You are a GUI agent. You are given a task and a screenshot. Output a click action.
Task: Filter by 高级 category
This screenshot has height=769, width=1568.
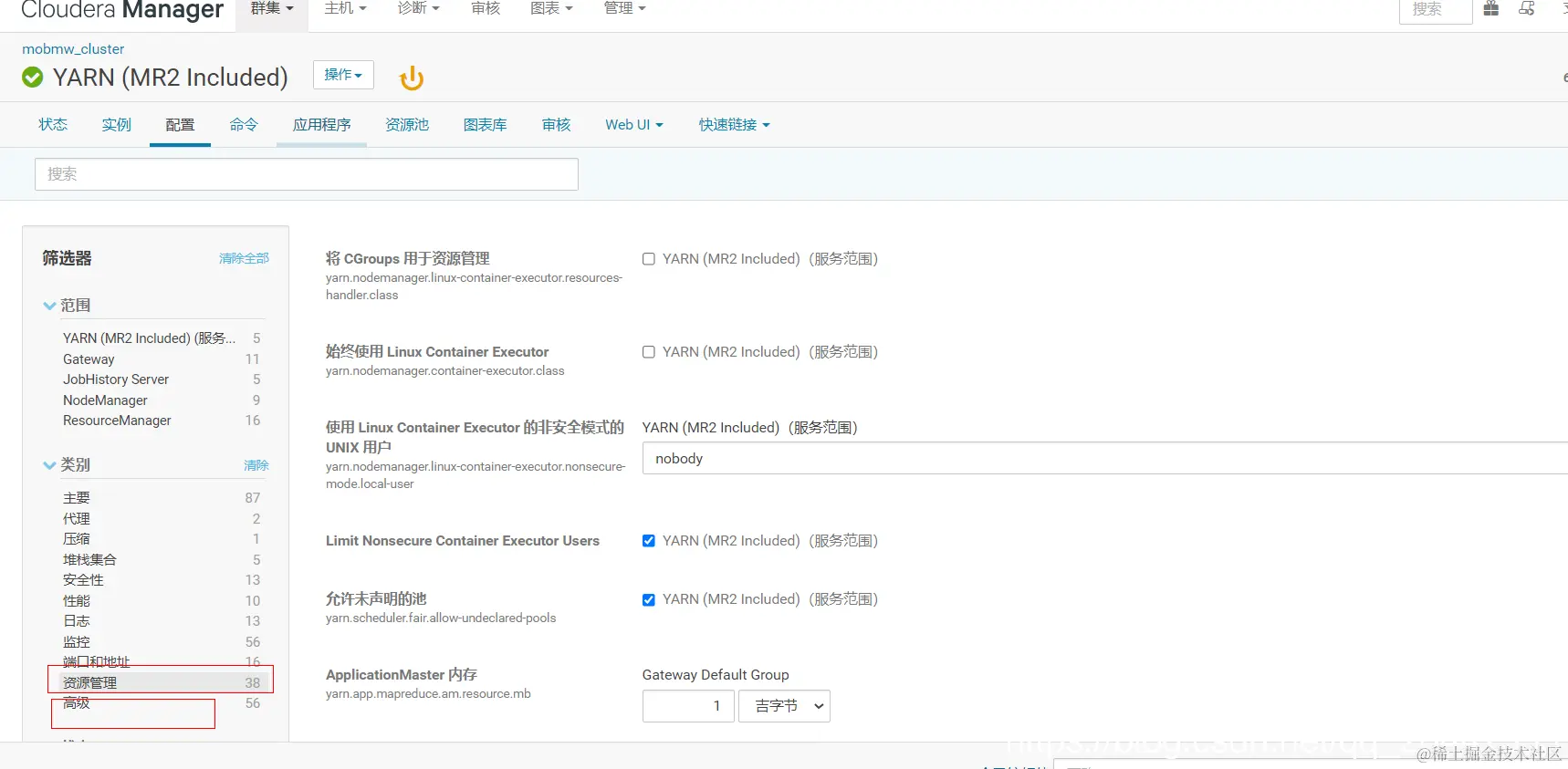(x=161, y=703)
